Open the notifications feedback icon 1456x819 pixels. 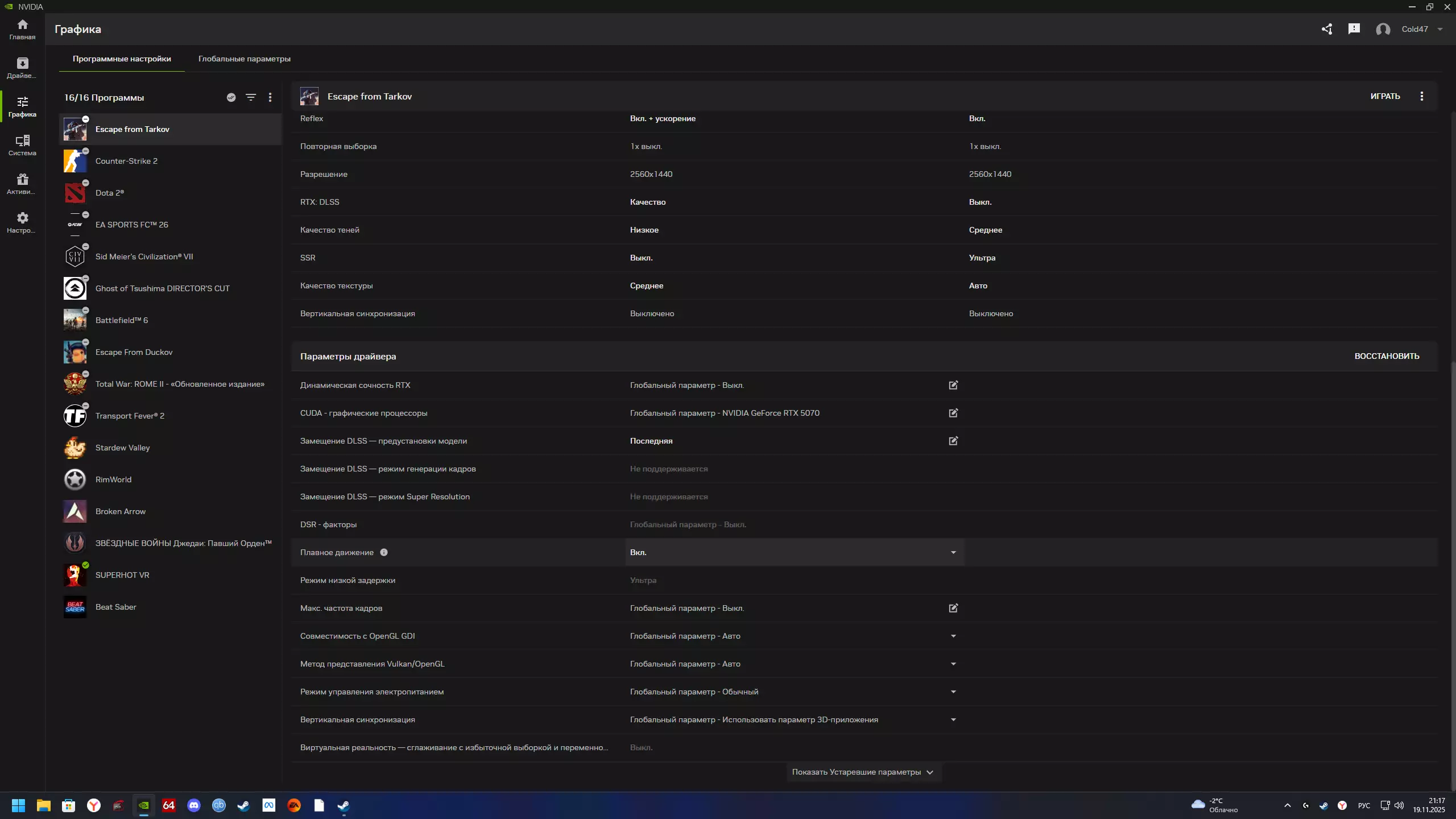click(x=1354, y=29)
